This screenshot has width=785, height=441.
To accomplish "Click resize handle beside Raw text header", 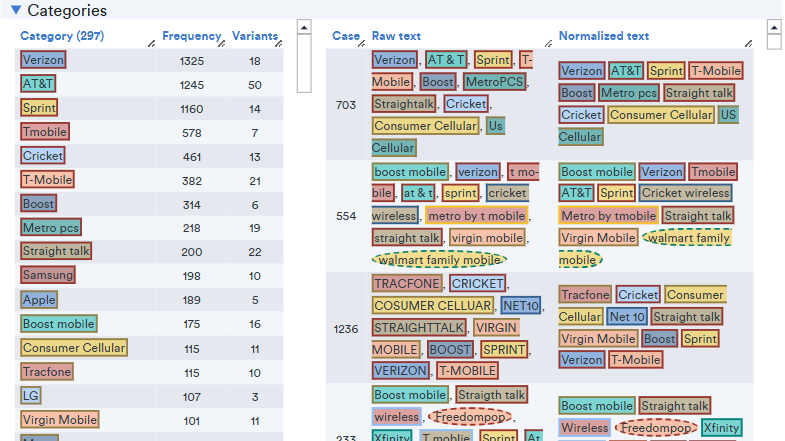I will pyautogui.click(x=546, y=43).
